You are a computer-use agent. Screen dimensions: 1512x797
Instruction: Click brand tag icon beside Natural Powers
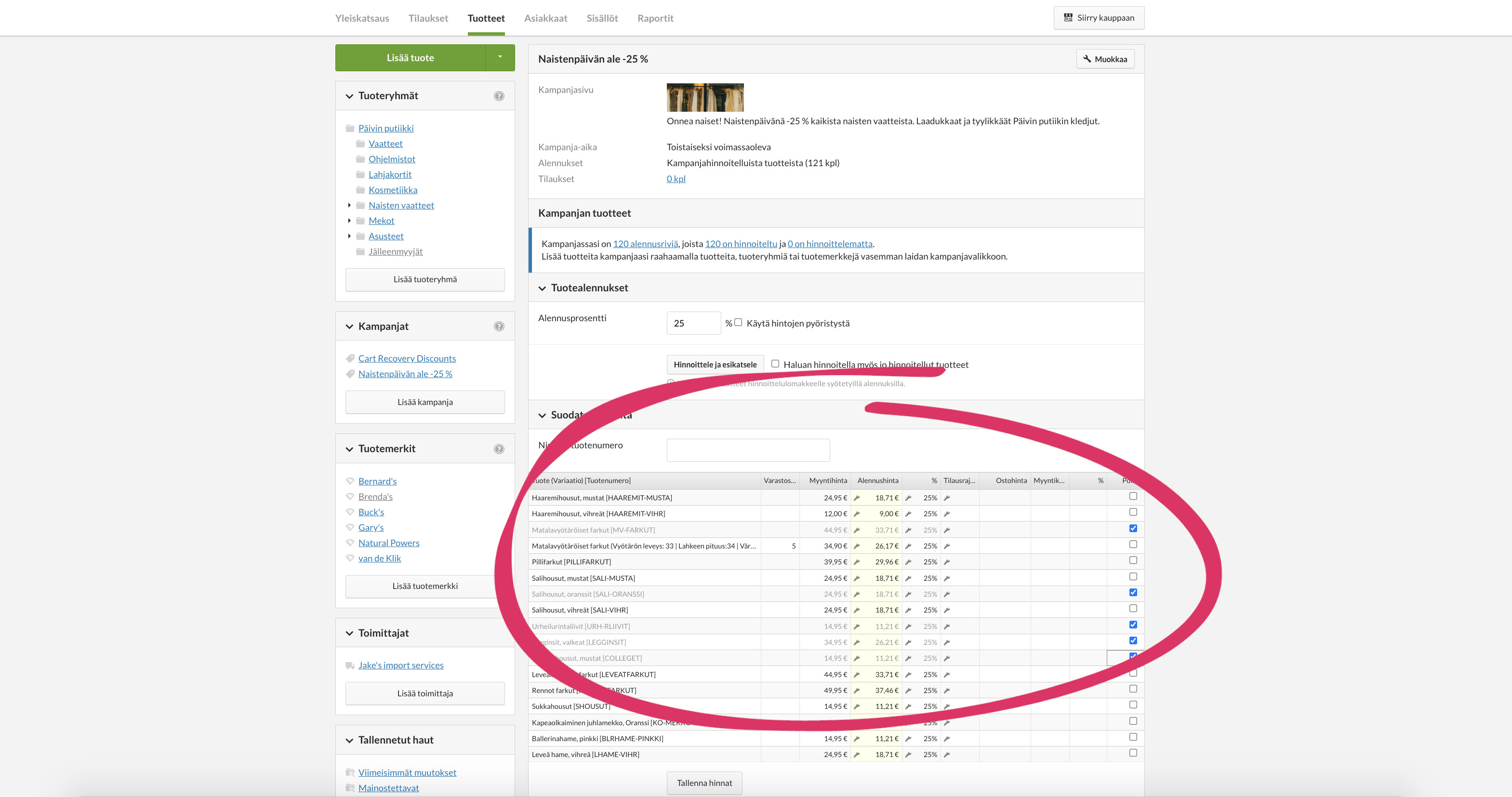[x=350, y=543]
